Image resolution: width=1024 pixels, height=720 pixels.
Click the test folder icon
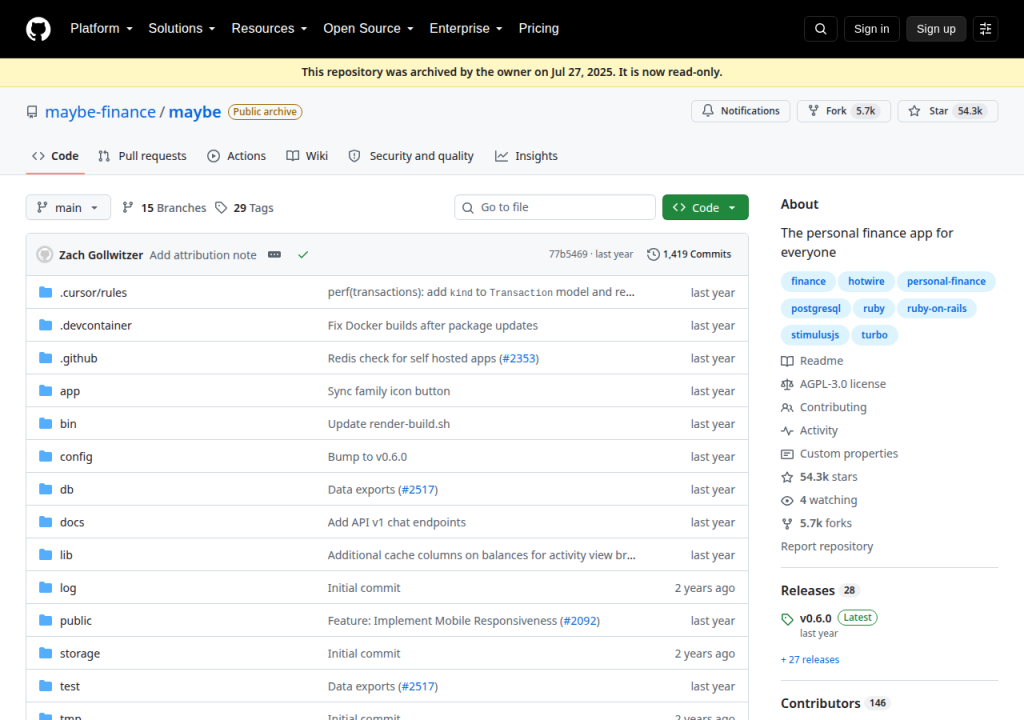(x=45, y=685)
